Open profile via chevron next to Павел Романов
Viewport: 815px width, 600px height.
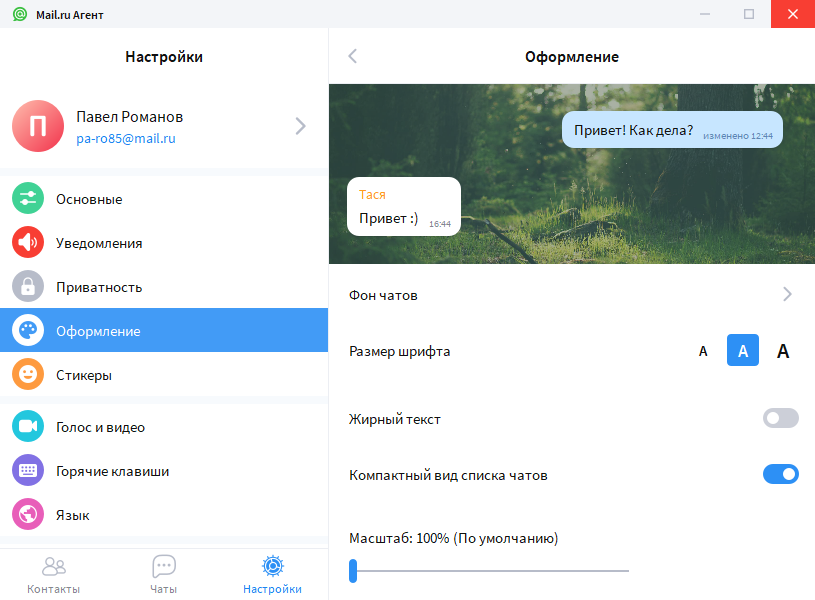tap(300, 126)
